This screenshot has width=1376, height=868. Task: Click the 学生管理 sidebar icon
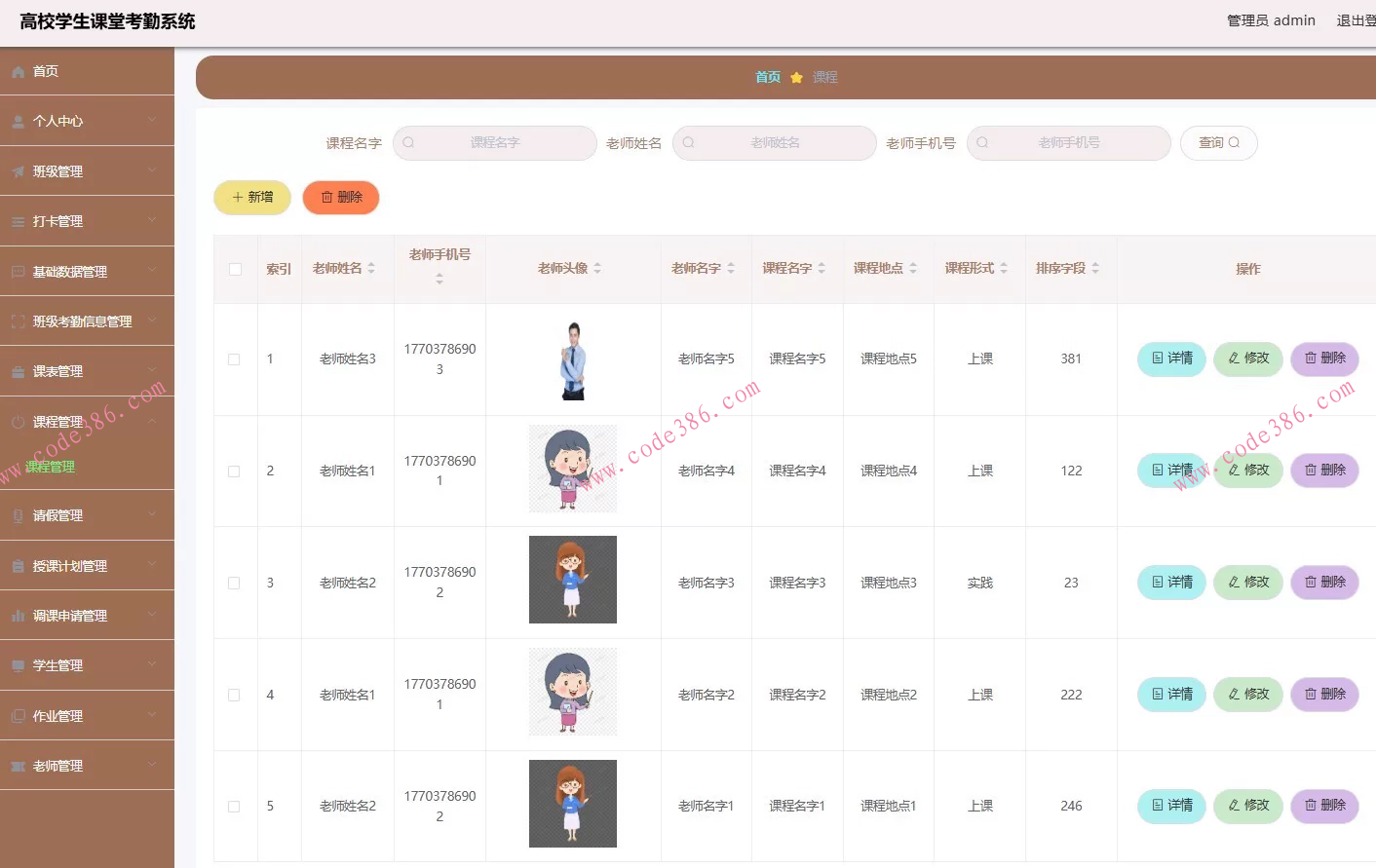pos(18,664)
